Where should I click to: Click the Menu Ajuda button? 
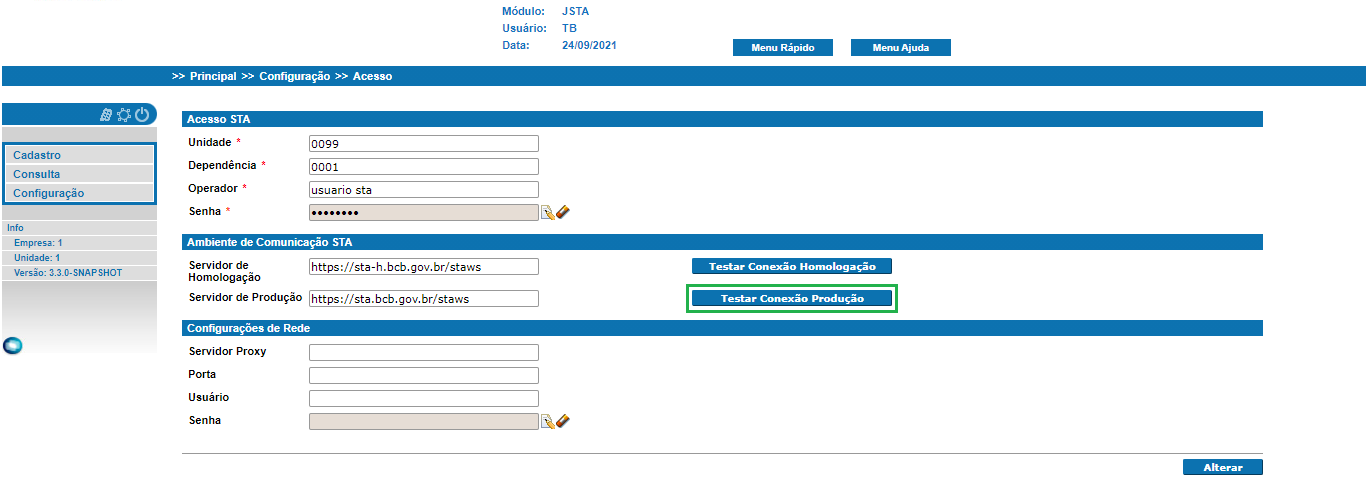(901, 48)
